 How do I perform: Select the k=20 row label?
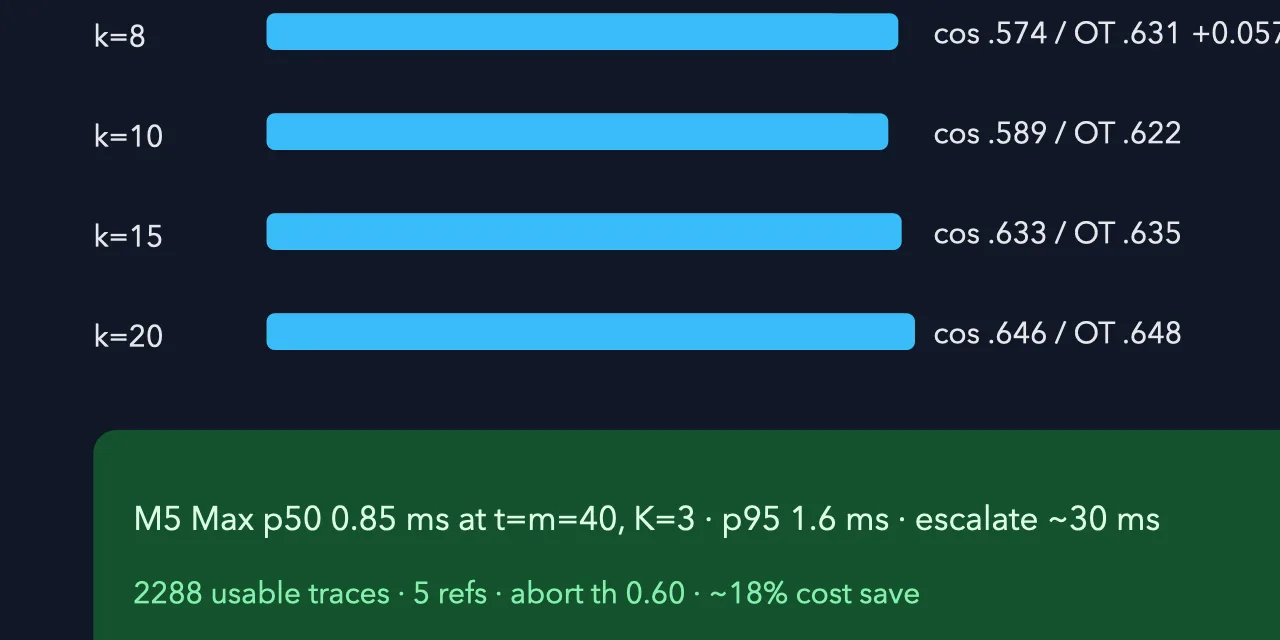pos(128,336)
